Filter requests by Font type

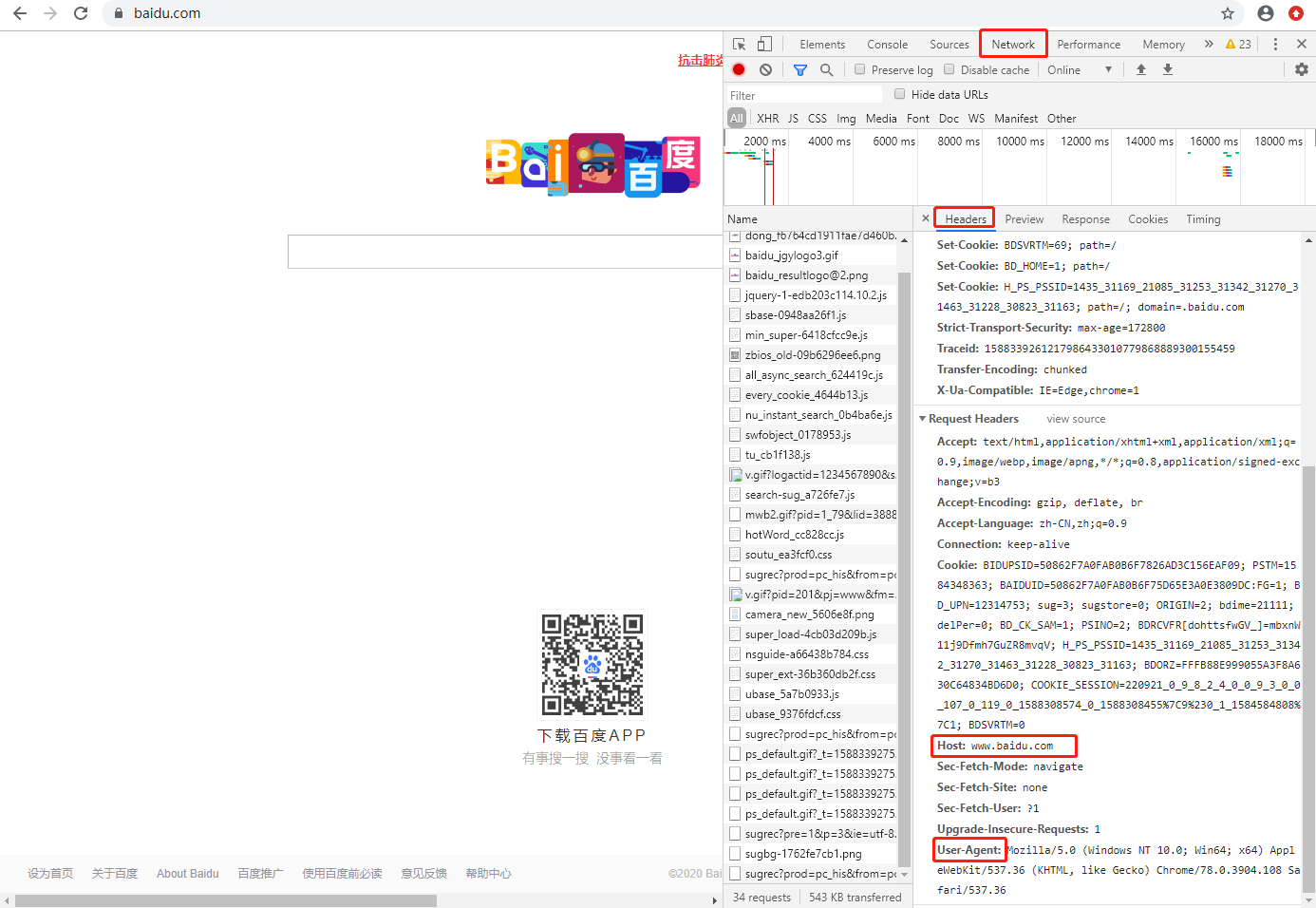[x=918, y=119]
